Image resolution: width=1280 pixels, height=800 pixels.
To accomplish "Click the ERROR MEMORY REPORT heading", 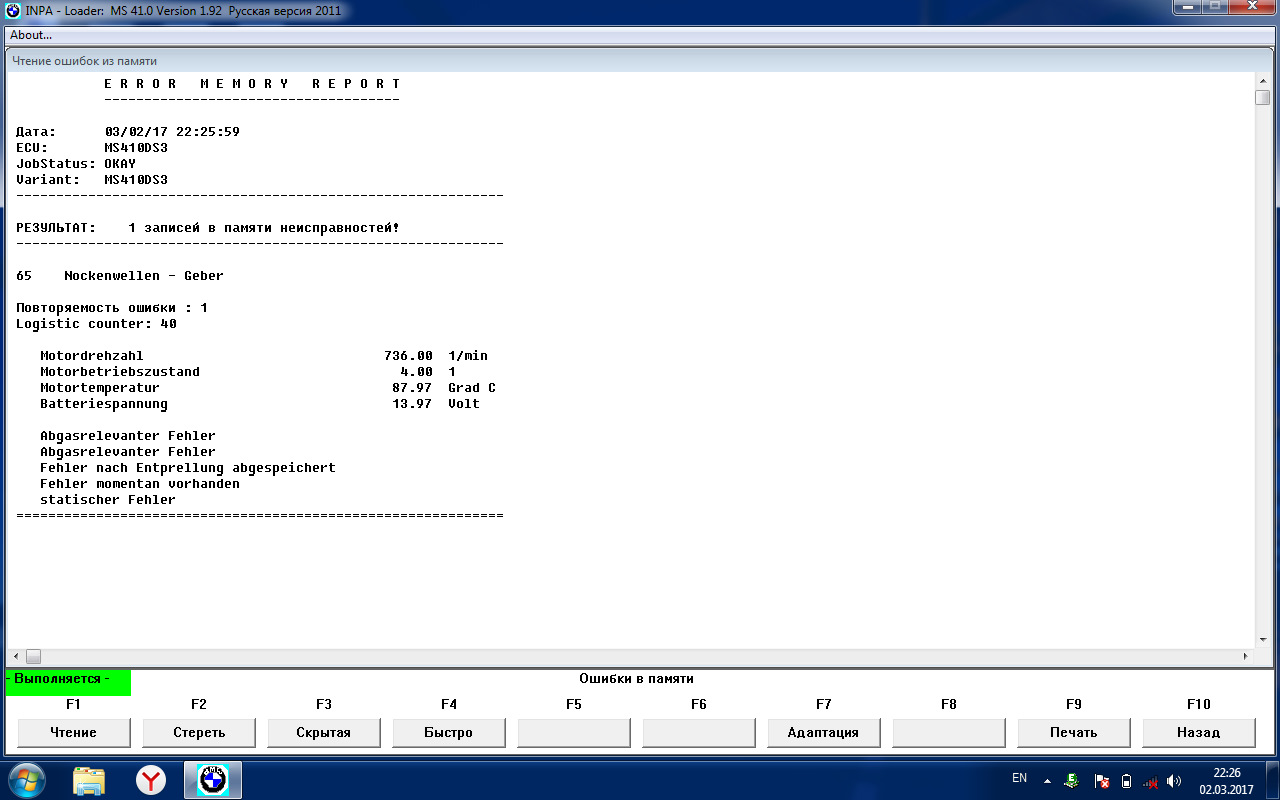I will (252, 84).
